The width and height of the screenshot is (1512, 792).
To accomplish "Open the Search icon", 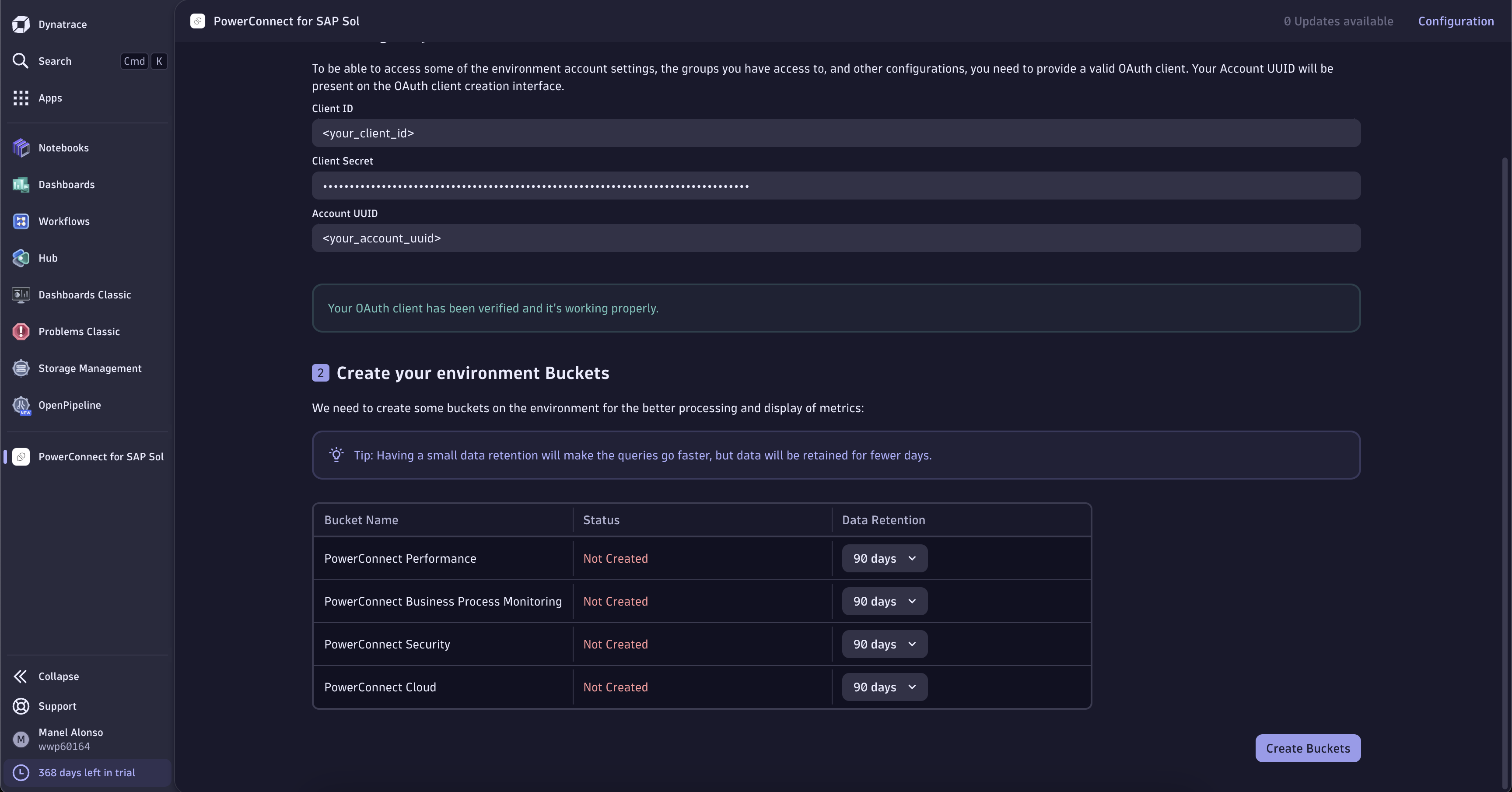I will [21, 61].
